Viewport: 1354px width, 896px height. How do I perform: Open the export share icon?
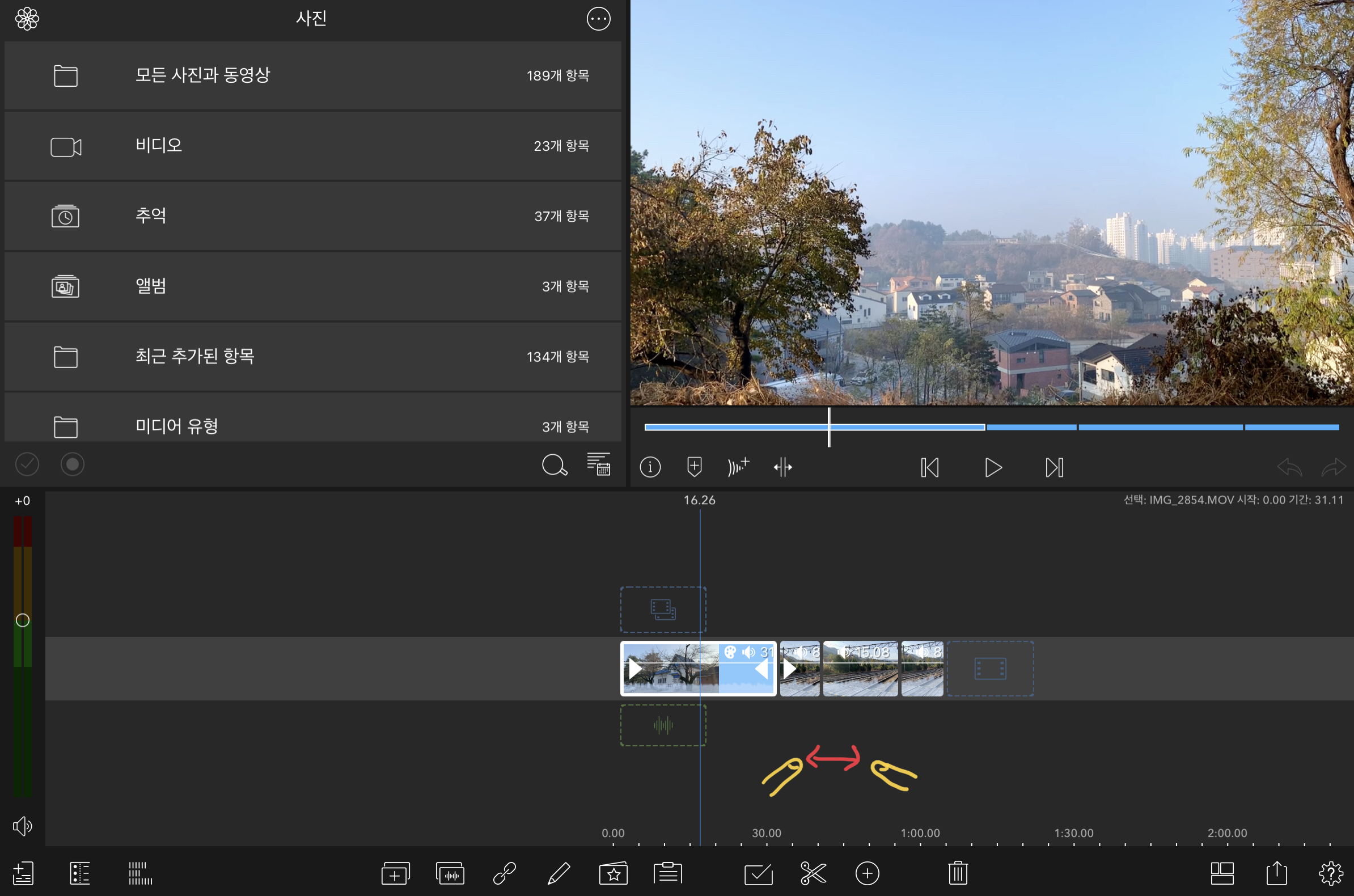[x=1276, y=873]
